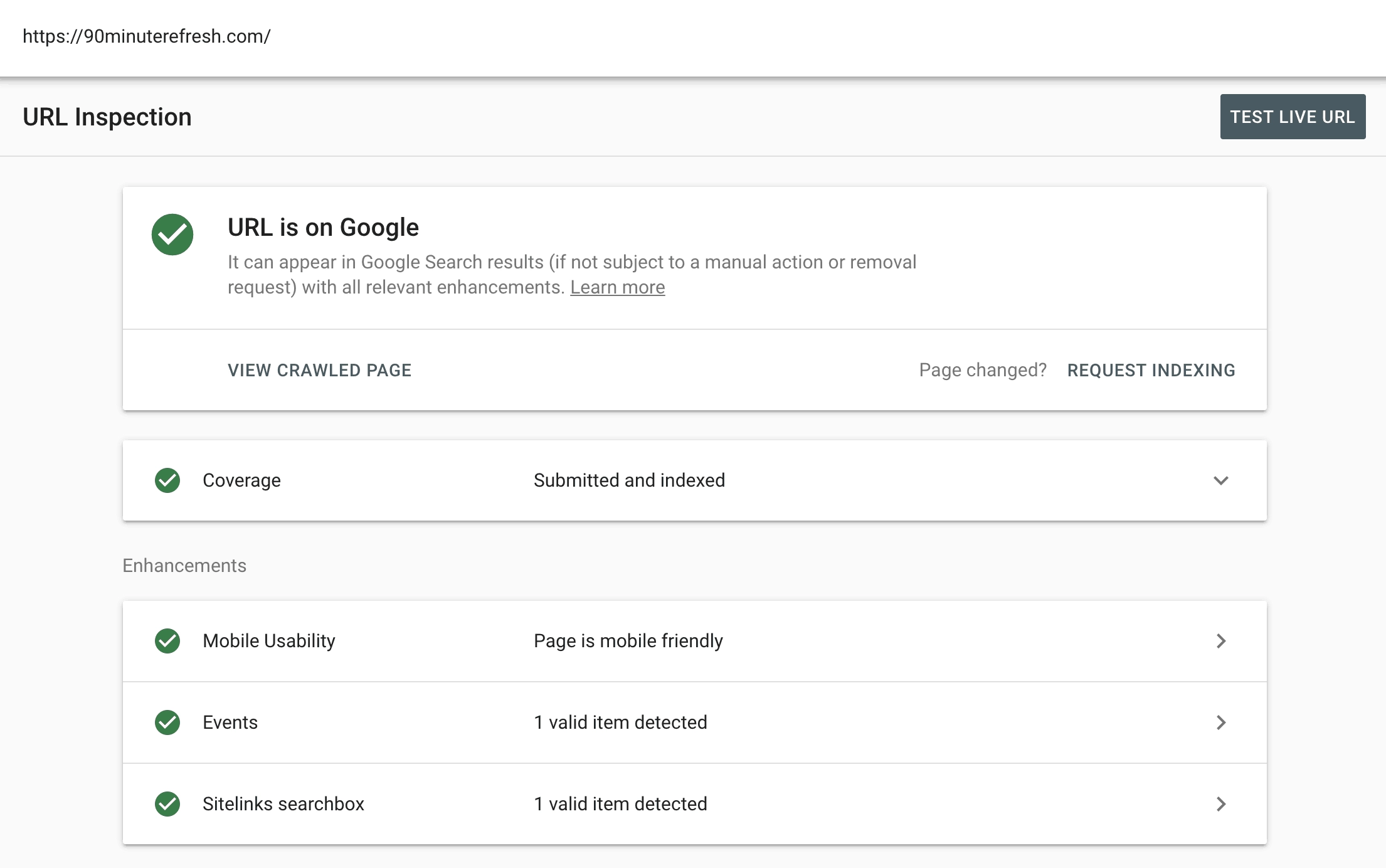Click the URL Inspection page title

(x=107, y=117)
